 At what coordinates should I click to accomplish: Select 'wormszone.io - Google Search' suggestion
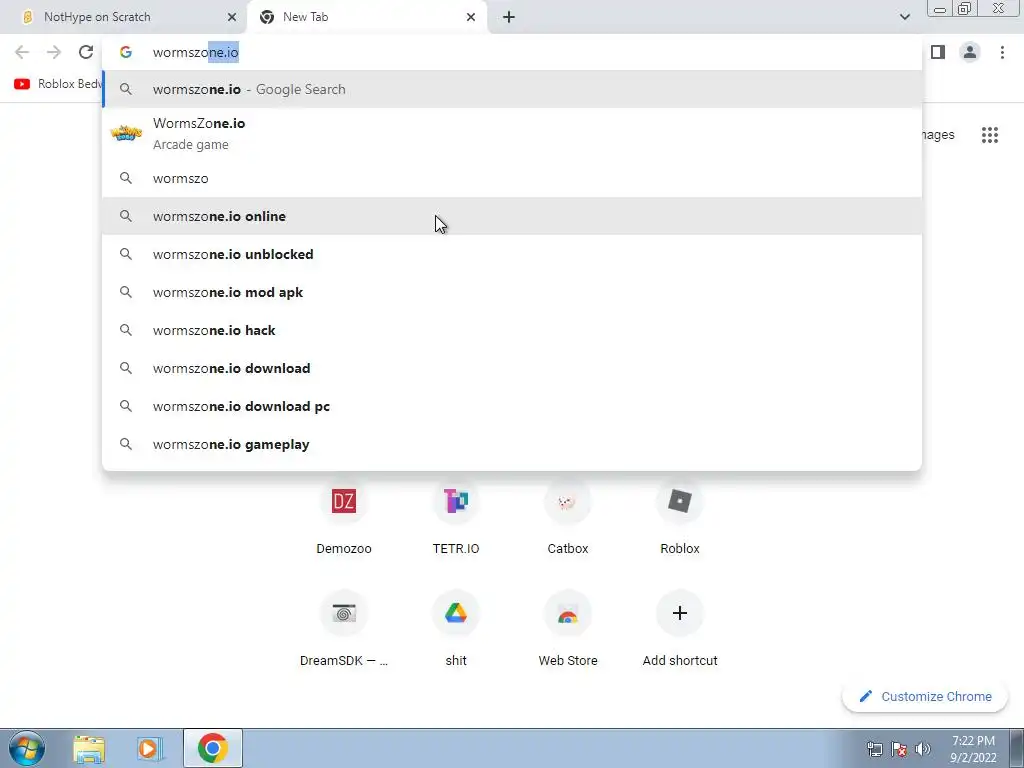(x=512, y=89)
